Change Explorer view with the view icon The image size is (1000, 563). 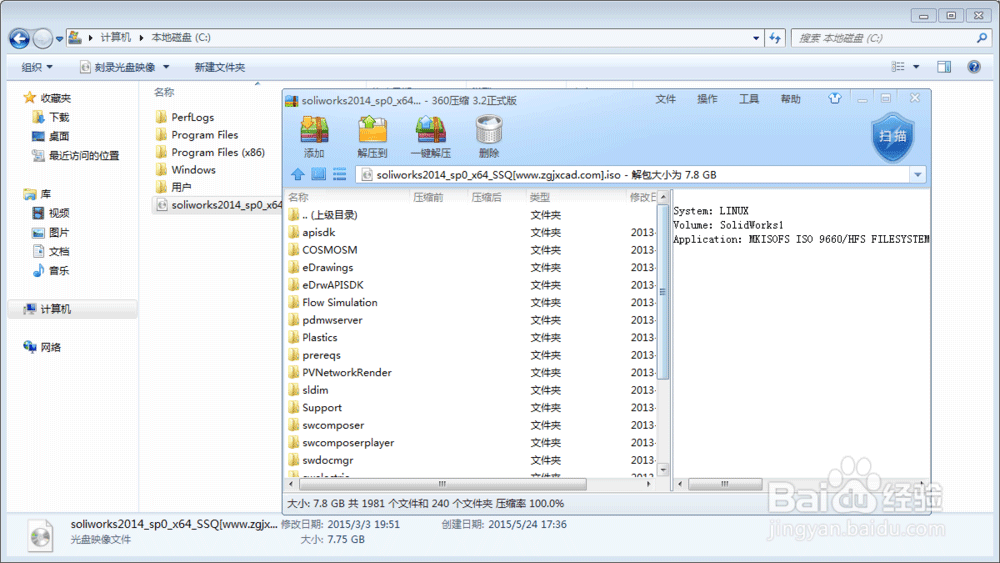click(898, 67)
